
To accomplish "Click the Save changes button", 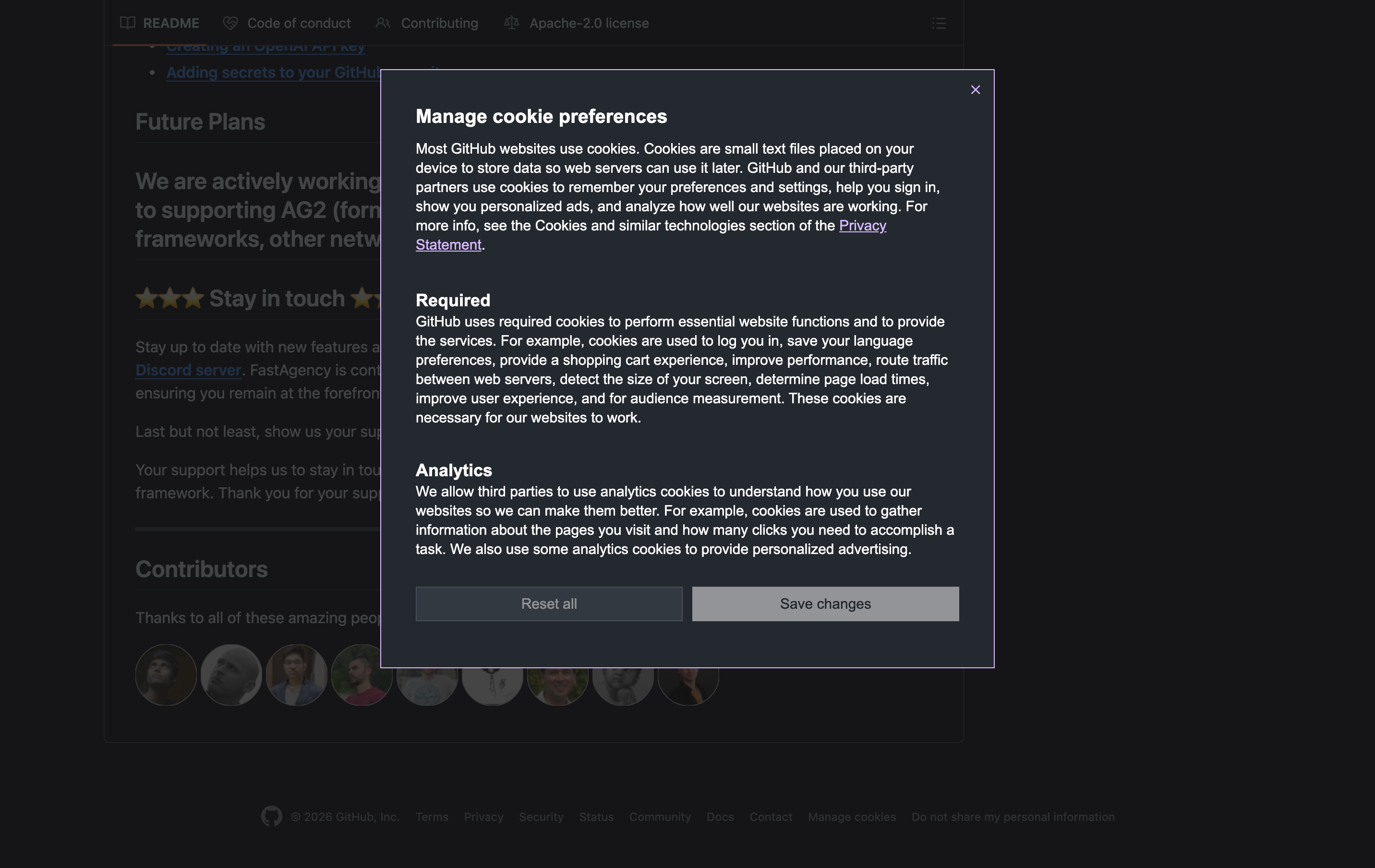I will tap(825, 603).
